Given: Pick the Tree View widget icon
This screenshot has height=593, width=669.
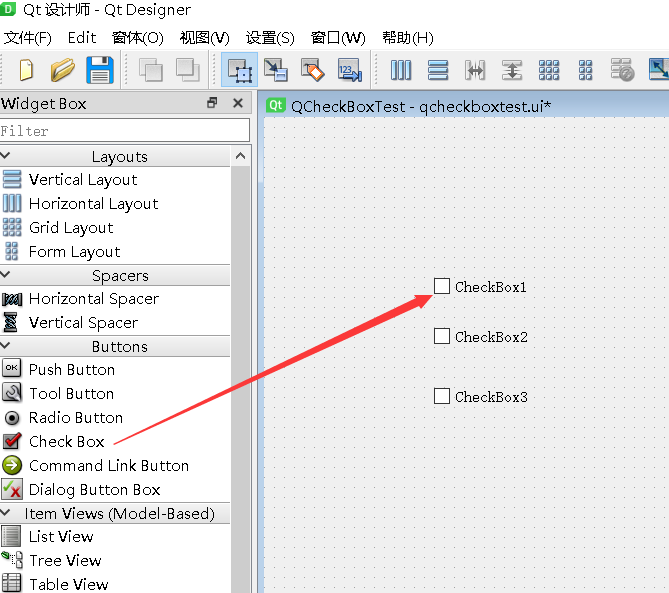Looking at the screenshot, I should point(12,560).
